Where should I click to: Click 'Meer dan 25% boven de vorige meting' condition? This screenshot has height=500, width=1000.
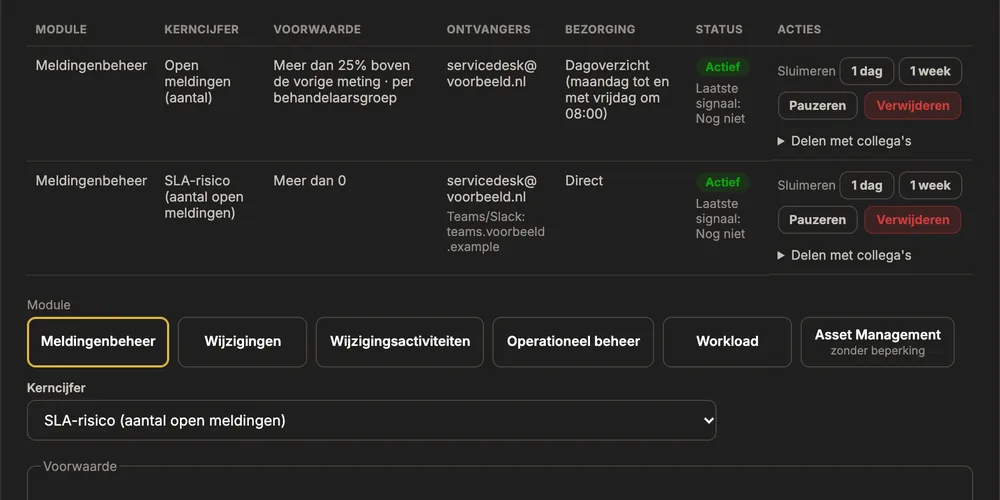pyautogui.click(x=342, y=82)
